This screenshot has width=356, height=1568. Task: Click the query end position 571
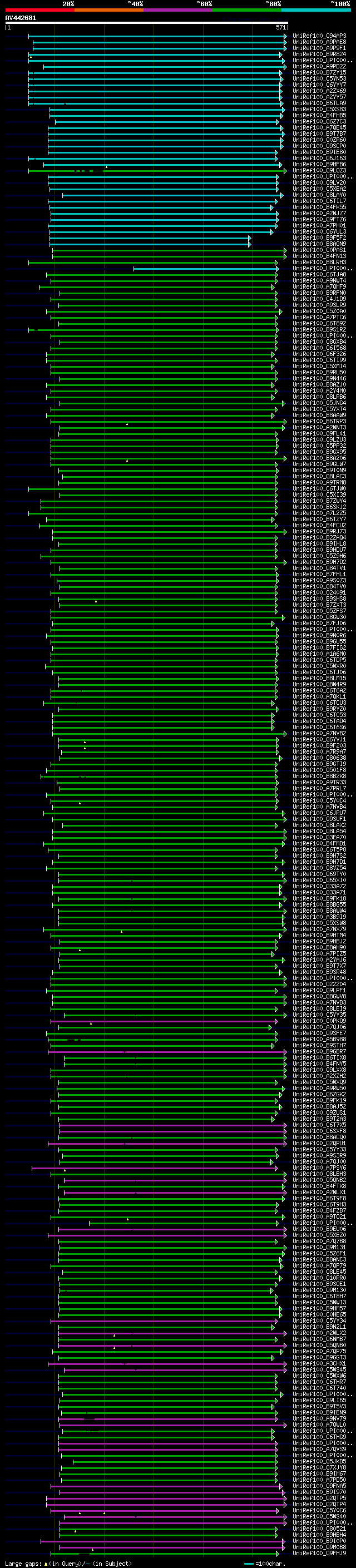click(280, 27)
